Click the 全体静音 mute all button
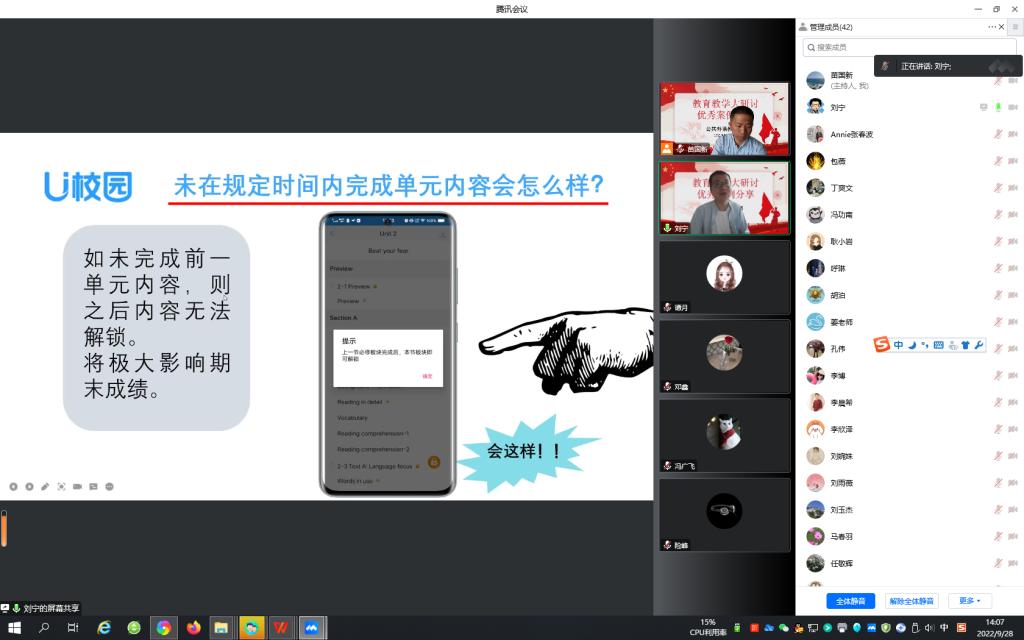This screenshot has width=1024, height=640. point(851,601)
